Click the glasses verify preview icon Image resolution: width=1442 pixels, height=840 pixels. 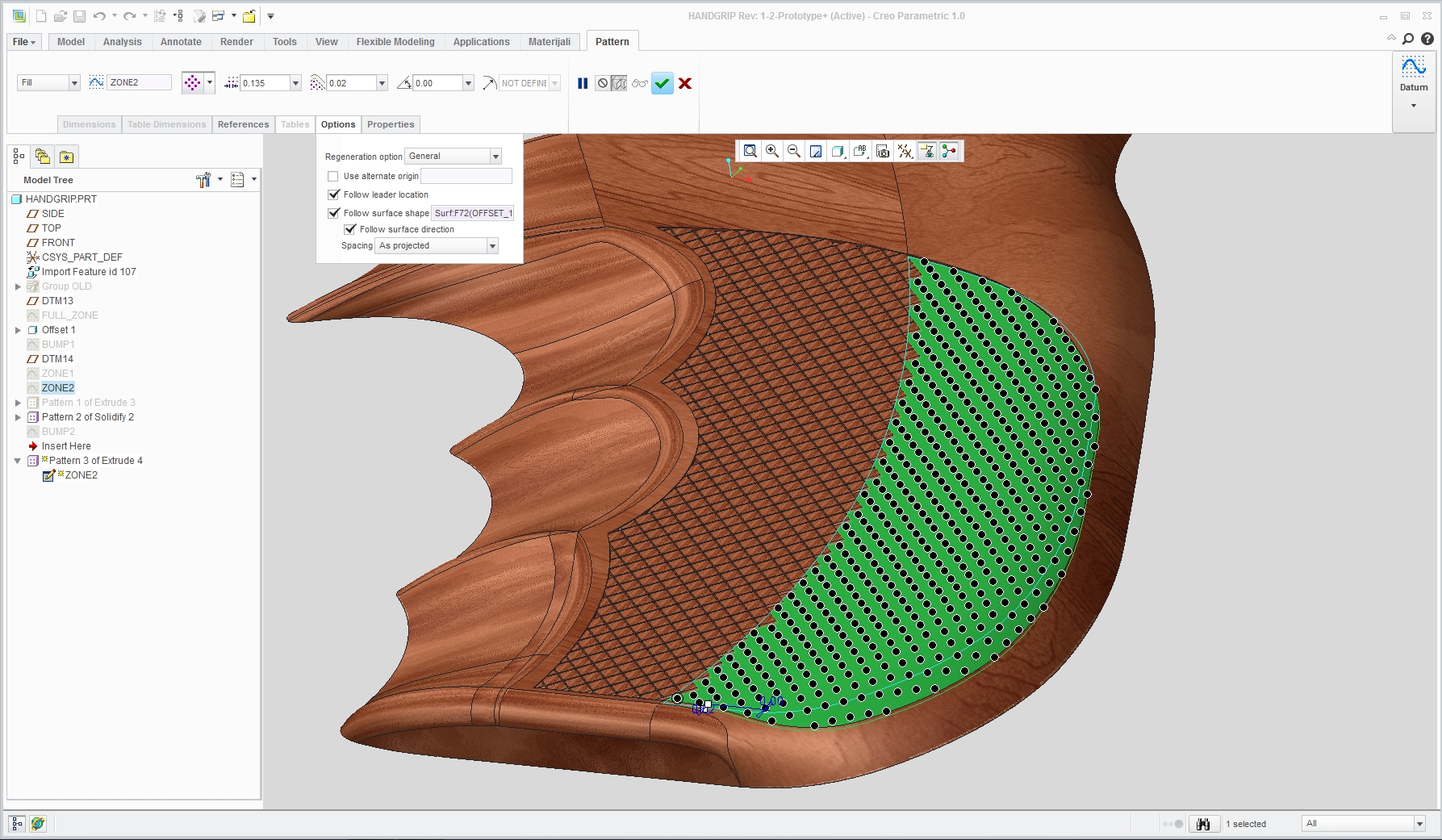click(640, 83)
